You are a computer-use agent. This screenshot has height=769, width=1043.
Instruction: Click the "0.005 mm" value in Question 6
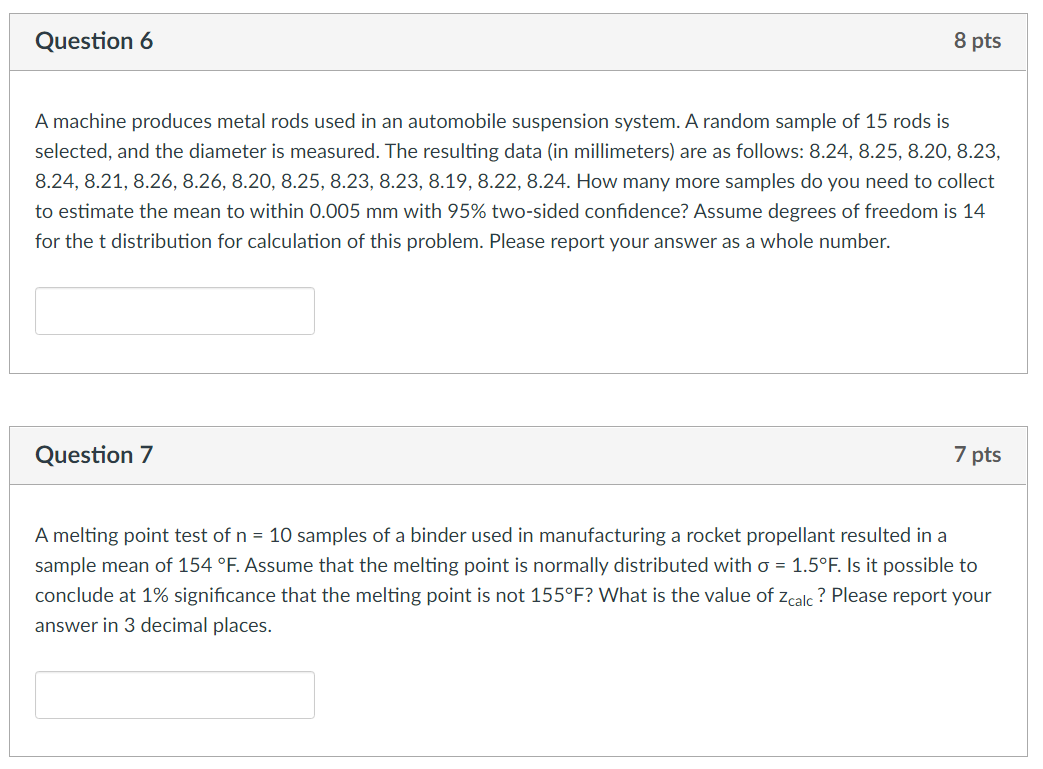point(354,211)
